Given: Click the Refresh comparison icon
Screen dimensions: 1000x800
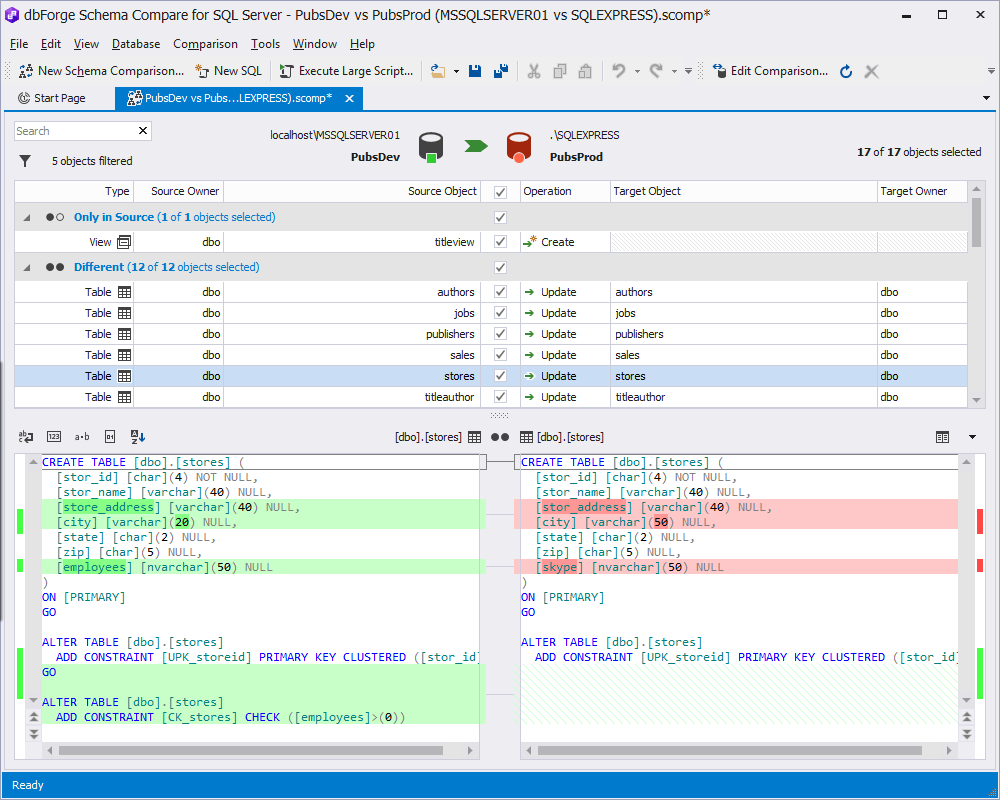Looking at the screenshot, I should [x=846, y=71].
